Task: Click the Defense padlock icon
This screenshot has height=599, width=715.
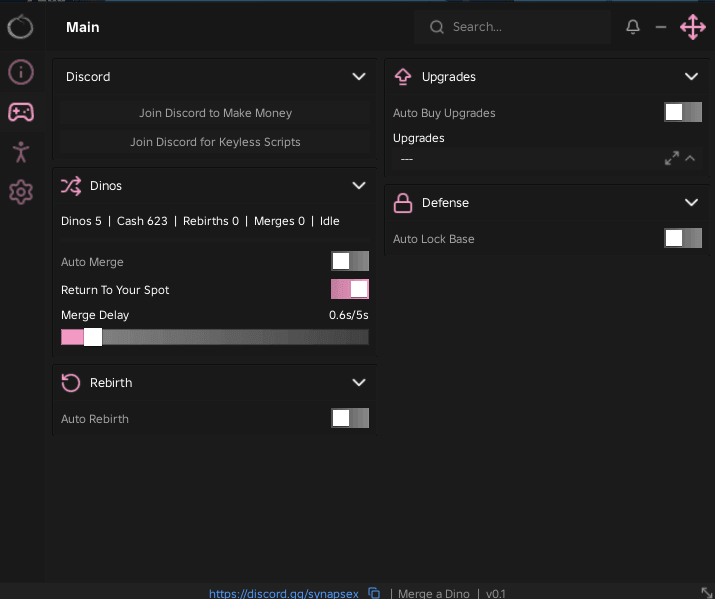Action: coord(403,203)
